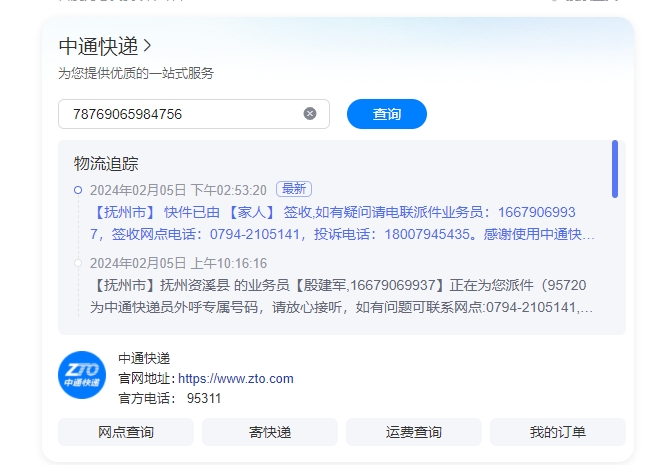This screenshot has width=657, height=465.
Task: Click the 运费查询 button
Action: pos(414,432)
